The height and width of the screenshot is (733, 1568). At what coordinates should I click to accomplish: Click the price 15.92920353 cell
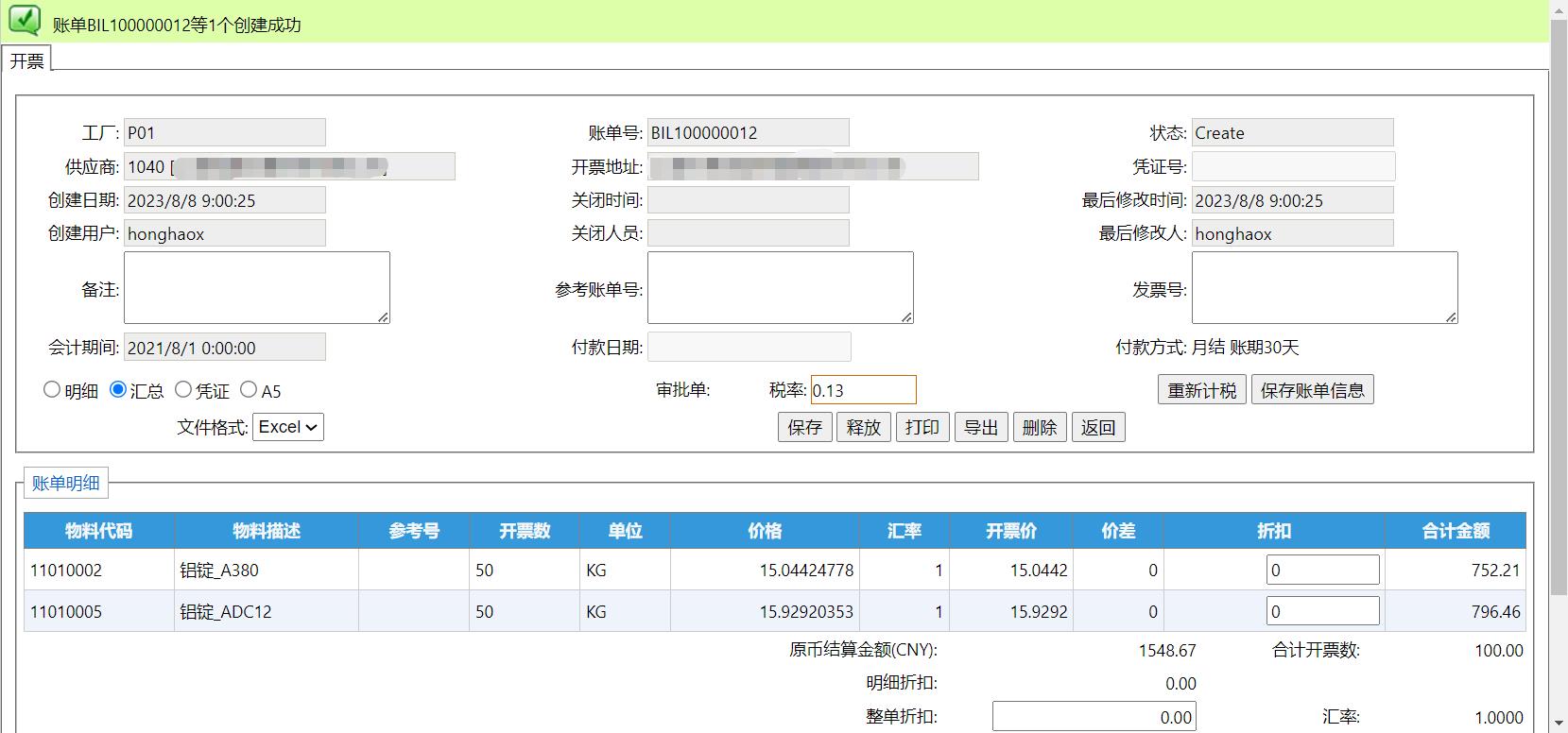[765, 611]
